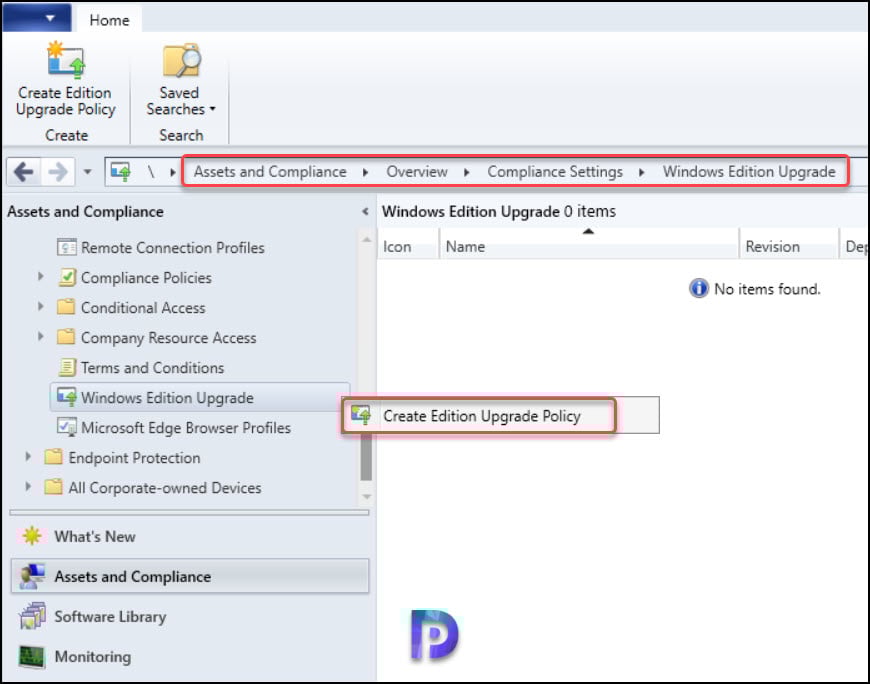
Task: Click the tree scrollbar thumb
Action: click(366, 456)
